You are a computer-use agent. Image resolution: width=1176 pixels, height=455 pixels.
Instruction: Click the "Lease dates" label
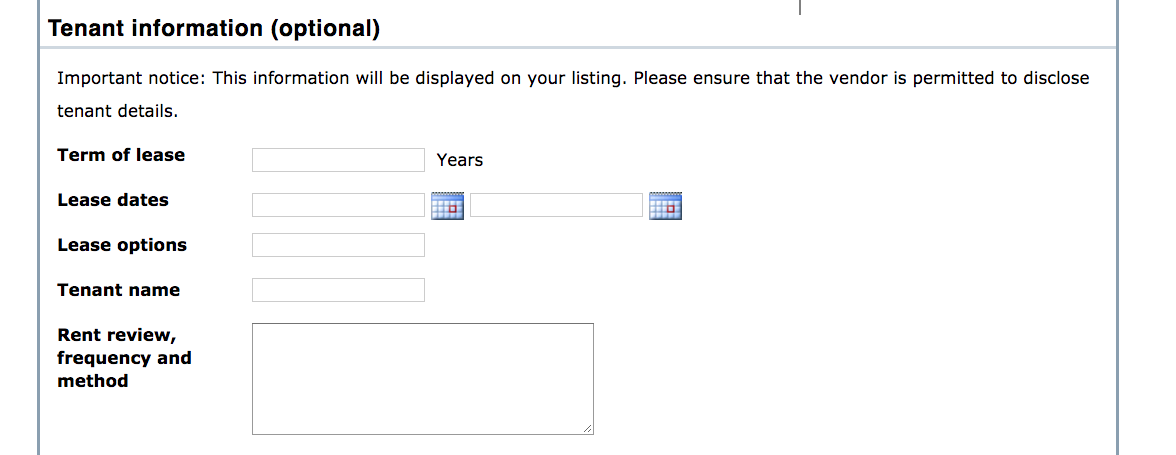pos(113,200)
